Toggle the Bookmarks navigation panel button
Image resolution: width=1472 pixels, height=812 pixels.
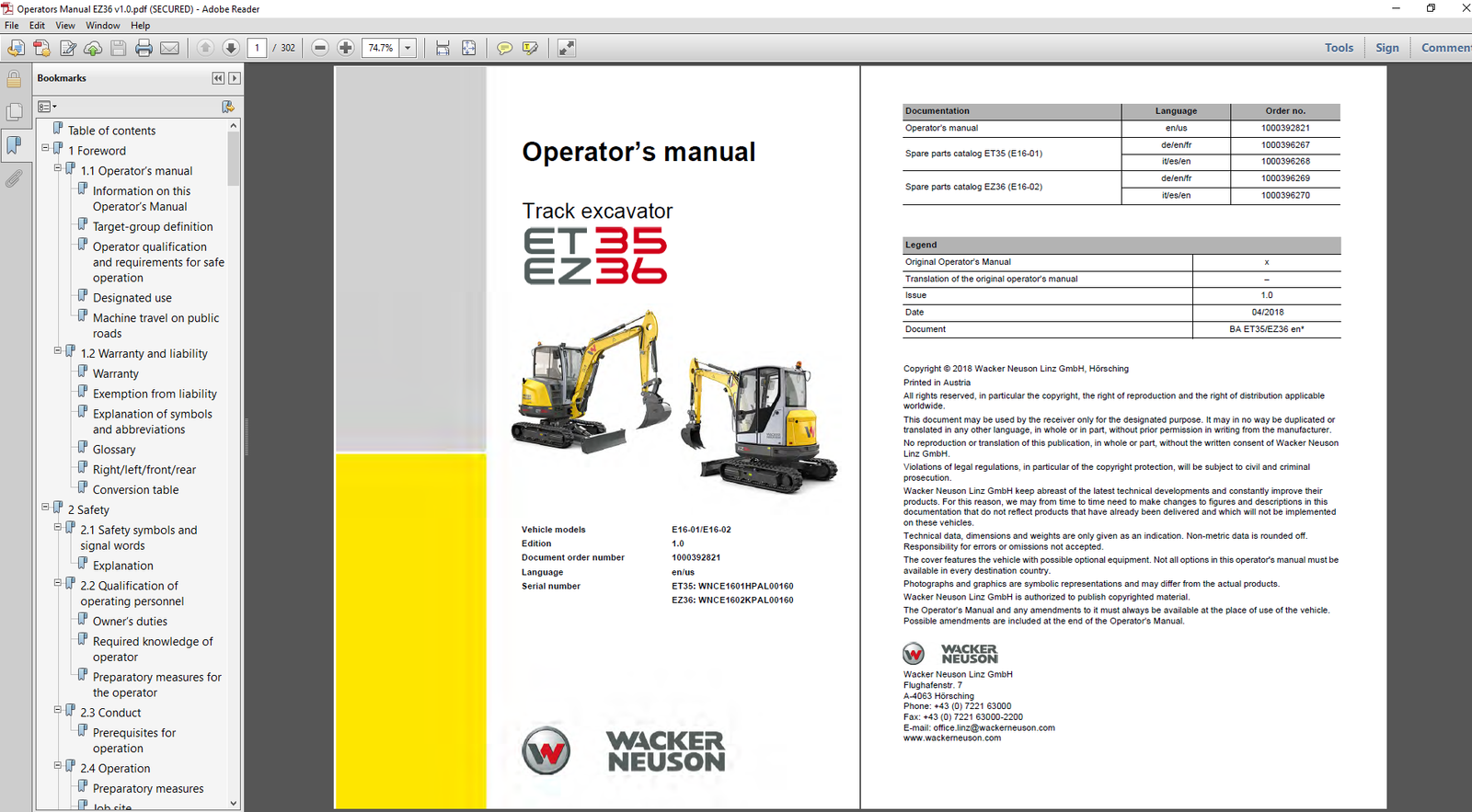[14, 144]
